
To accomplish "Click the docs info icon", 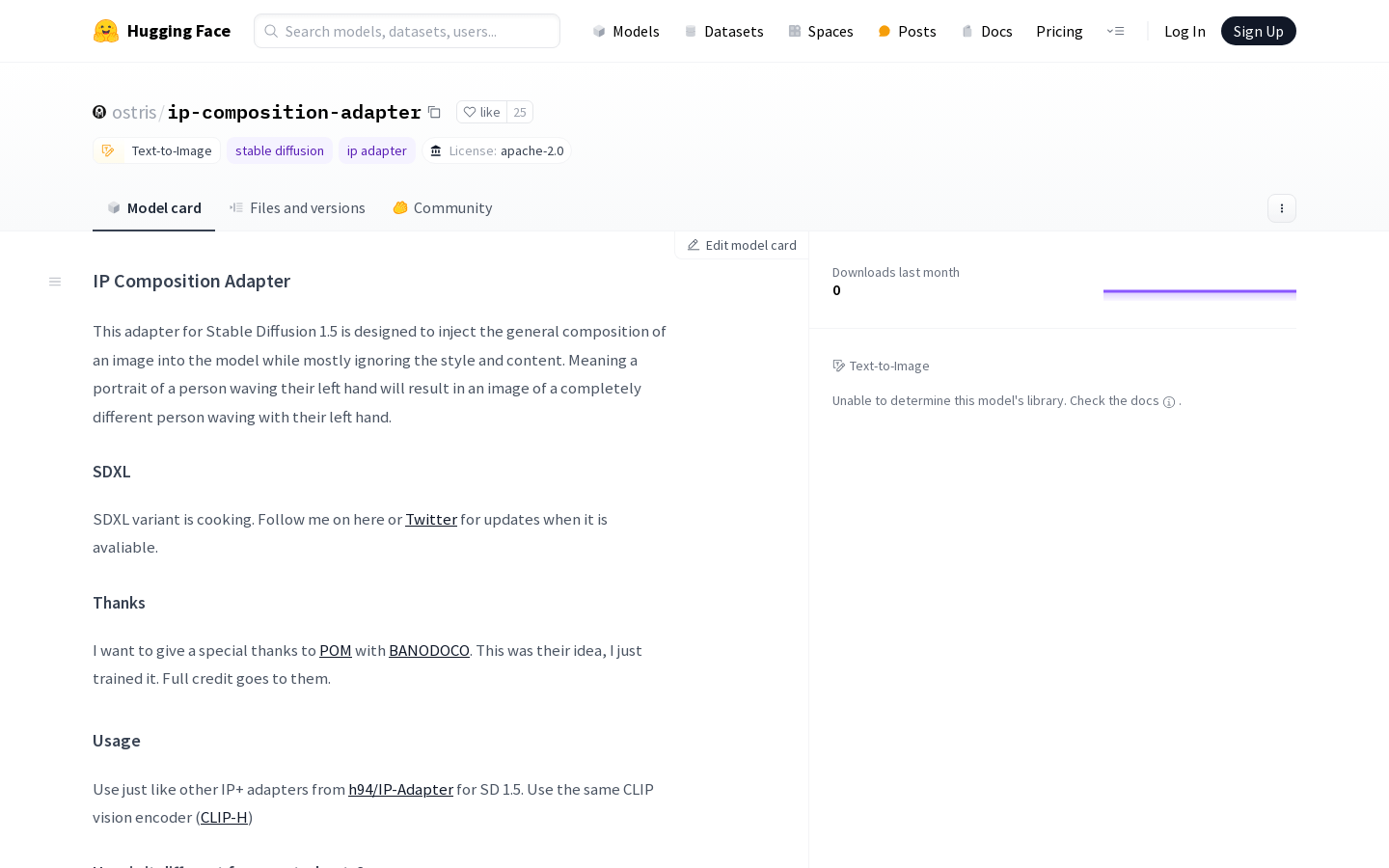I will click(x=1169, y=402).
